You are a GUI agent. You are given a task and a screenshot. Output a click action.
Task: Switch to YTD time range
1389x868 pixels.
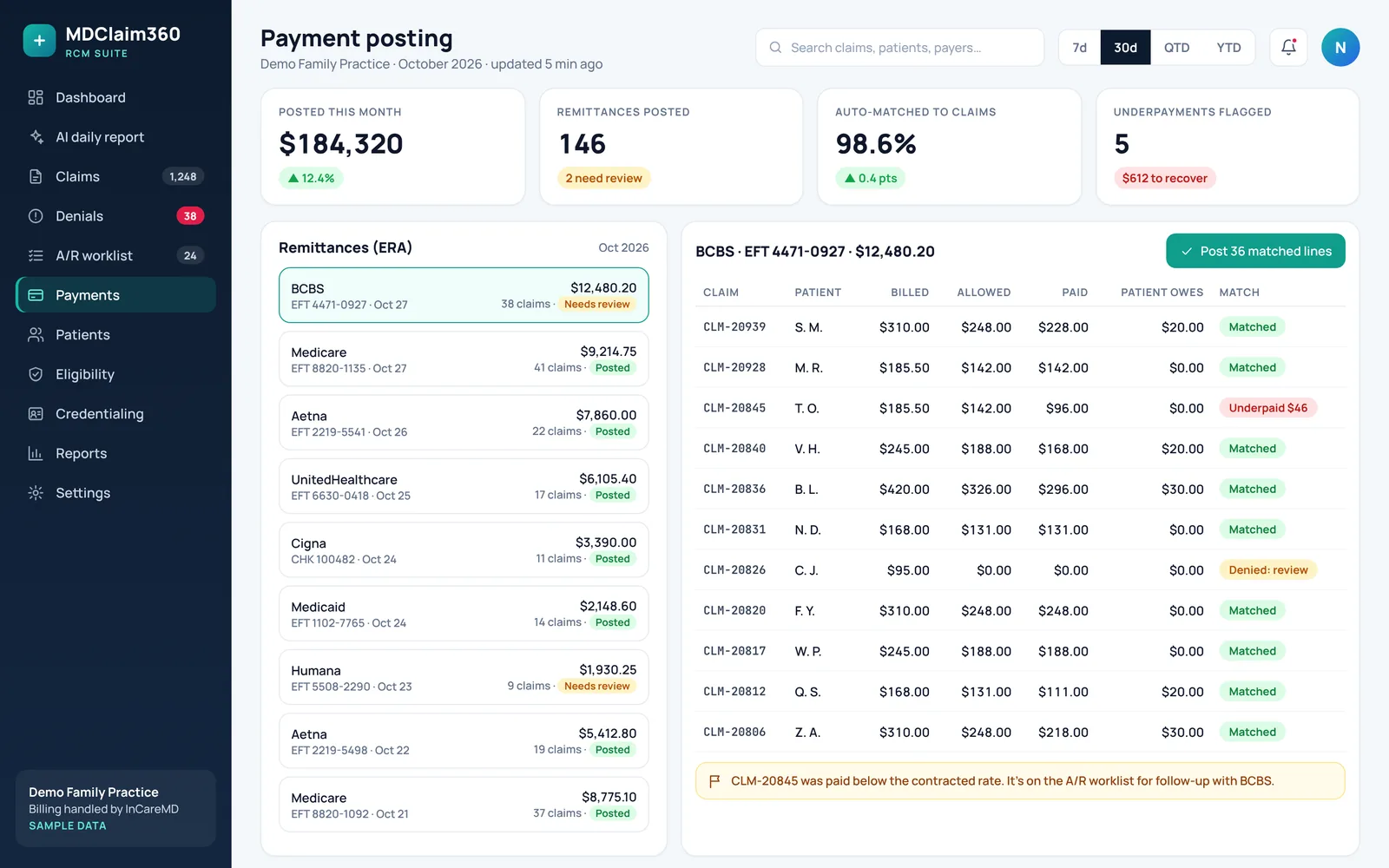(x=1228, y=48)
